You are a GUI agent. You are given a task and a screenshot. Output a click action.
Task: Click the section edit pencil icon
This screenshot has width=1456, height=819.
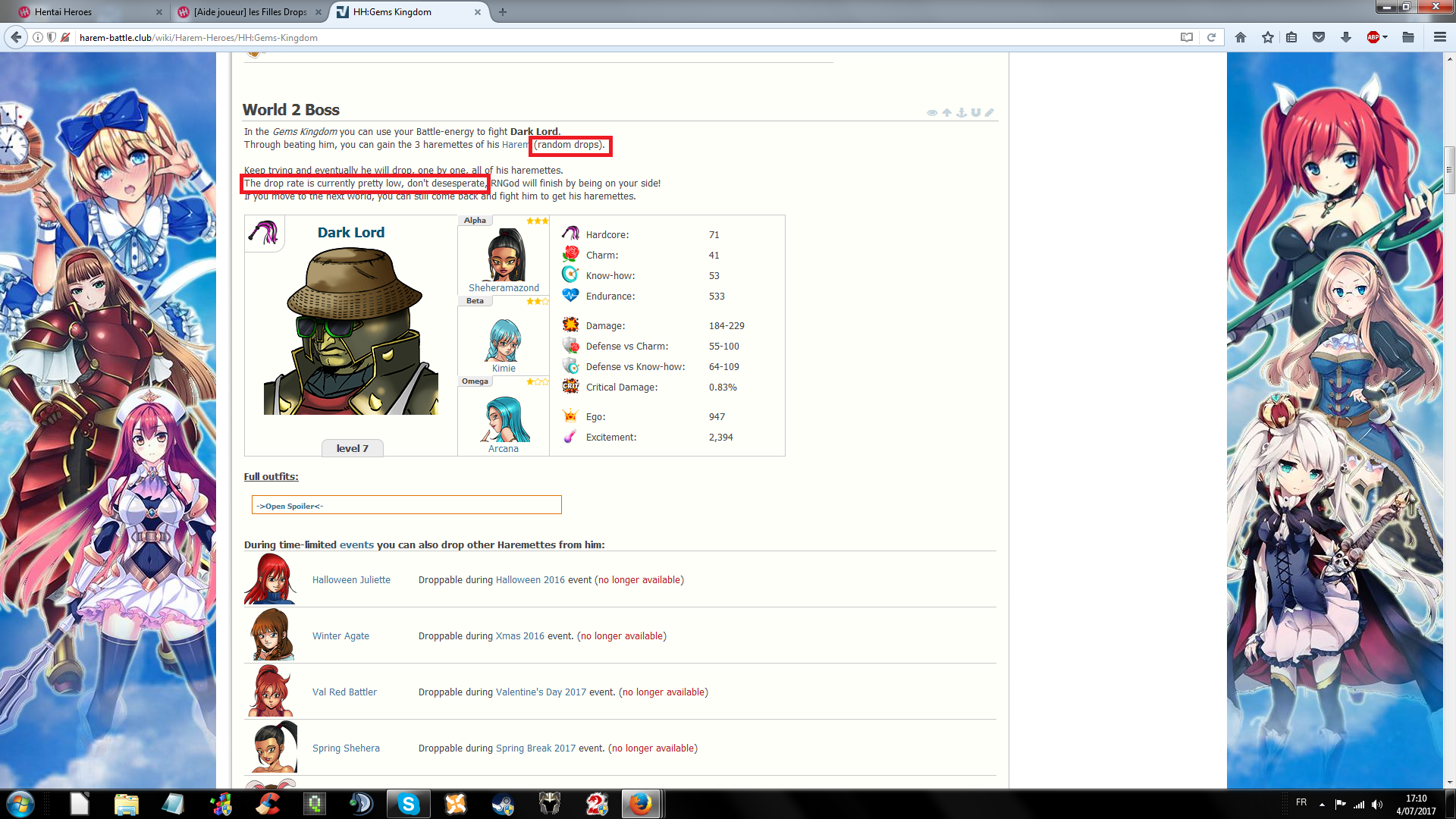pos(990,112)
